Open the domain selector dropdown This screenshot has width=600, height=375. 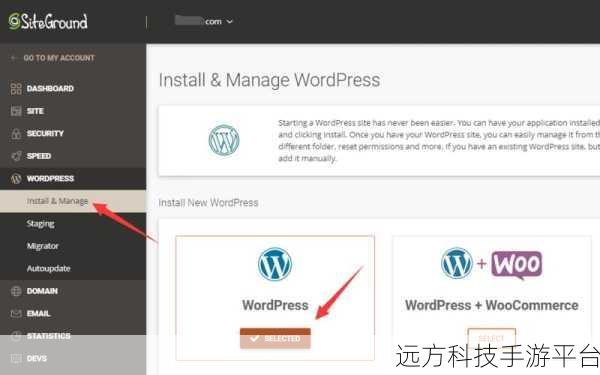[x=204, y=21]
